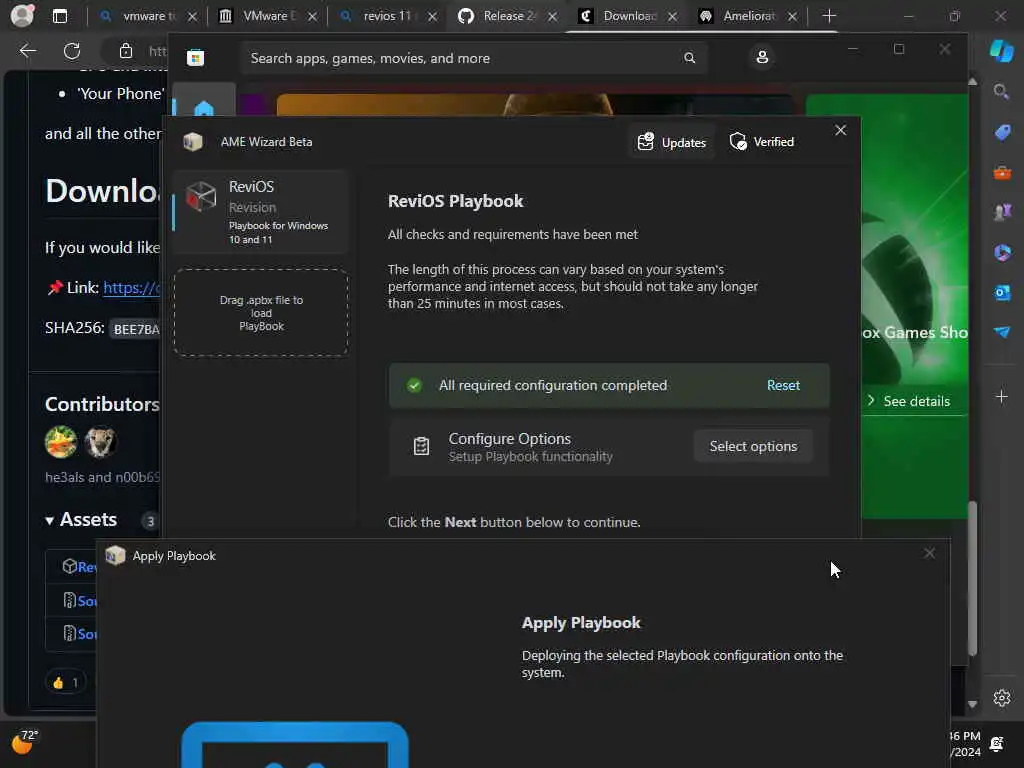Click the Edge sidebar paper plane icon

pyautogui.click(x=1002, y=332)
